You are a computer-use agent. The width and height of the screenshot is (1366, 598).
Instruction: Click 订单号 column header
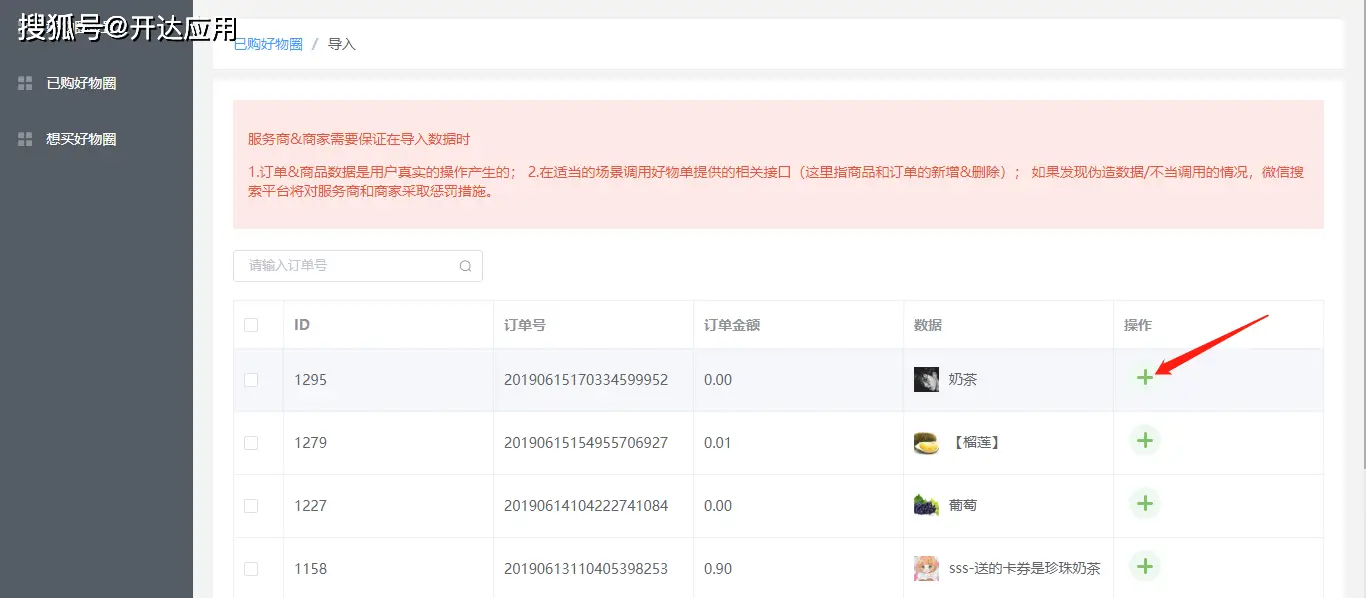tap(525, 325)
